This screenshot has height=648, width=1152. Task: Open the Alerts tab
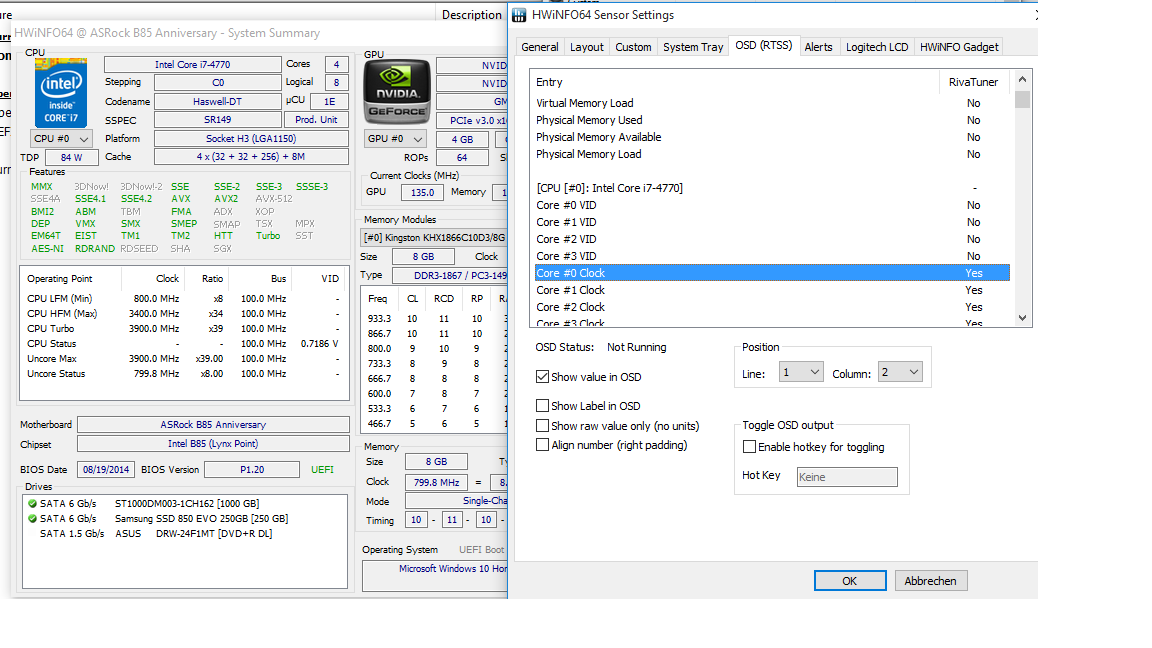pyautogui.click(x=818, y=47)
